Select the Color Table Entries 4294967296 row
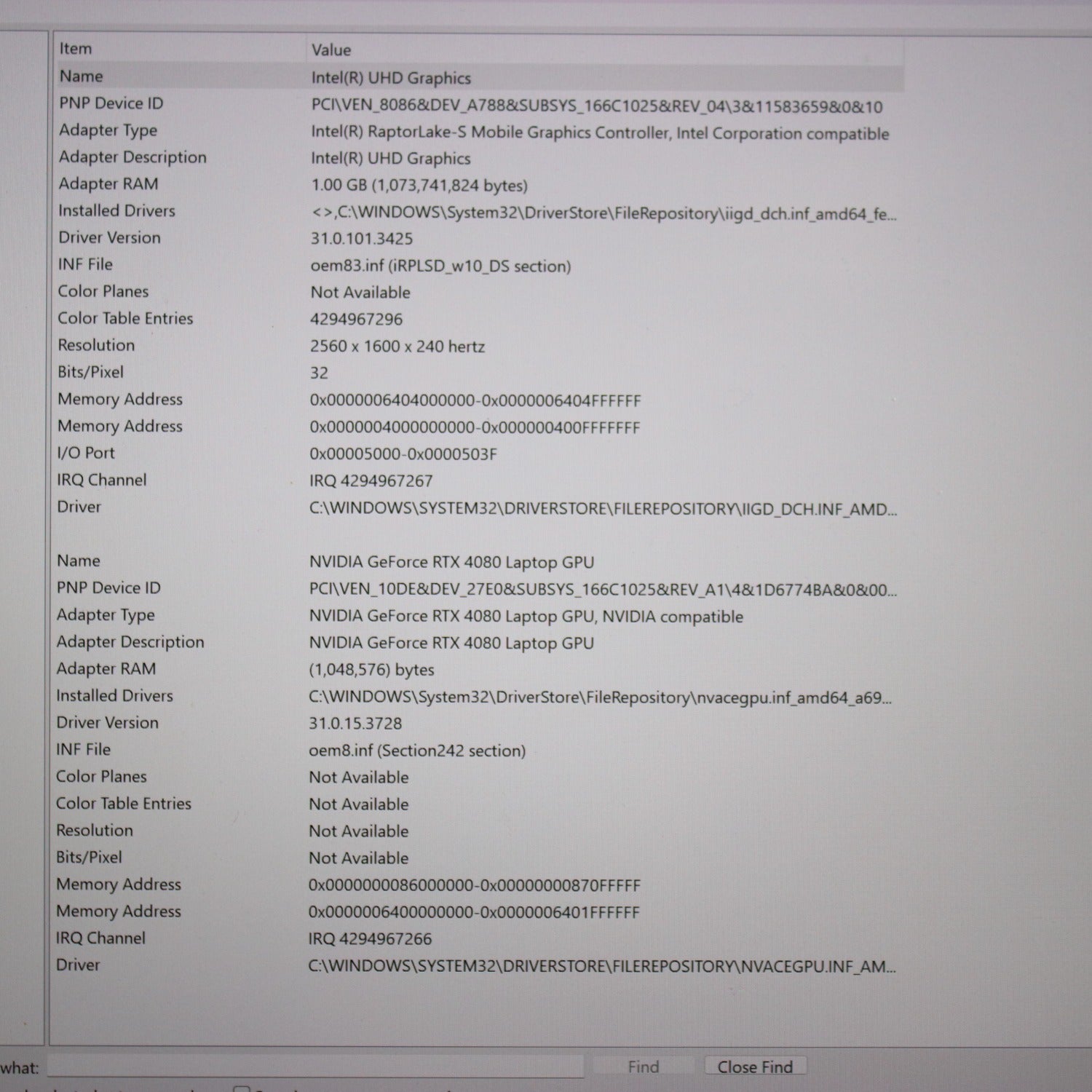Viewport: 1092px width, 1092px height. click(x=356, y=320)
